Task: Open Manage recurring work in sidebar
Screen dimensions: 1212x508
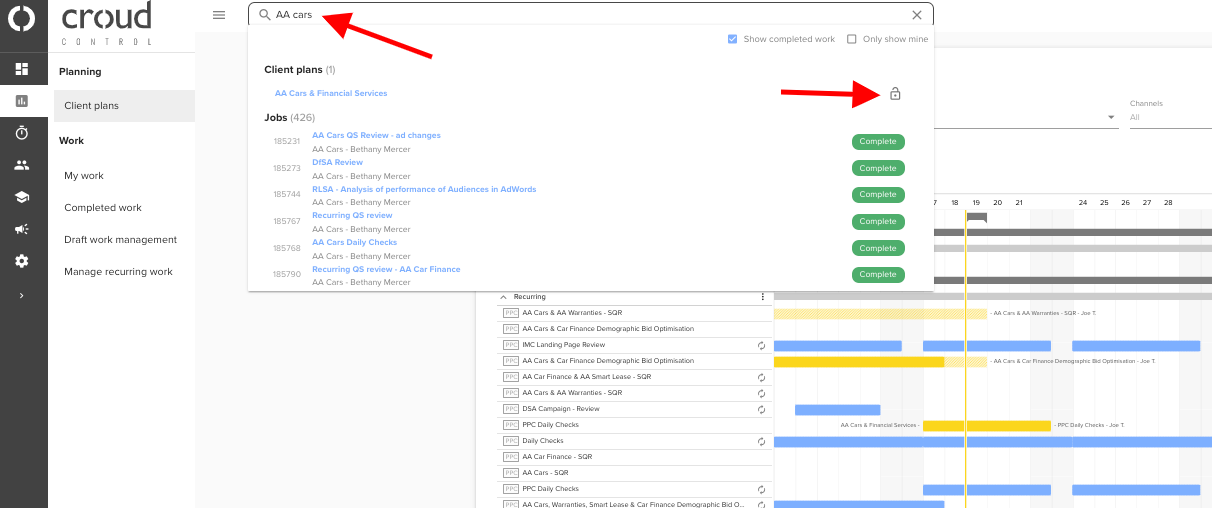Action: point(118,272)
